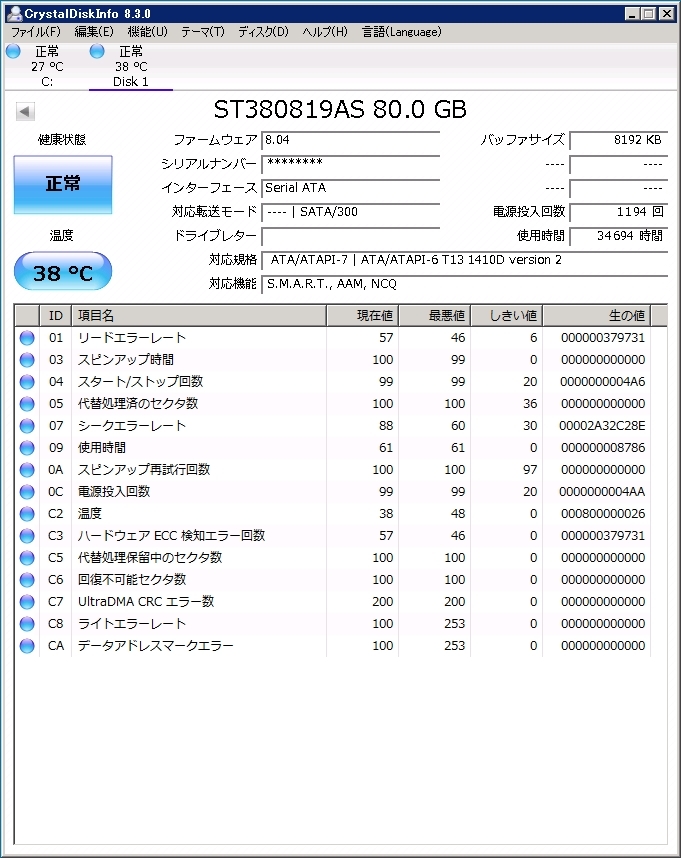Click raw value 00002A32C28E in seek error row
This screenshot has height=858, width=681.
click(x=602, y=426)
